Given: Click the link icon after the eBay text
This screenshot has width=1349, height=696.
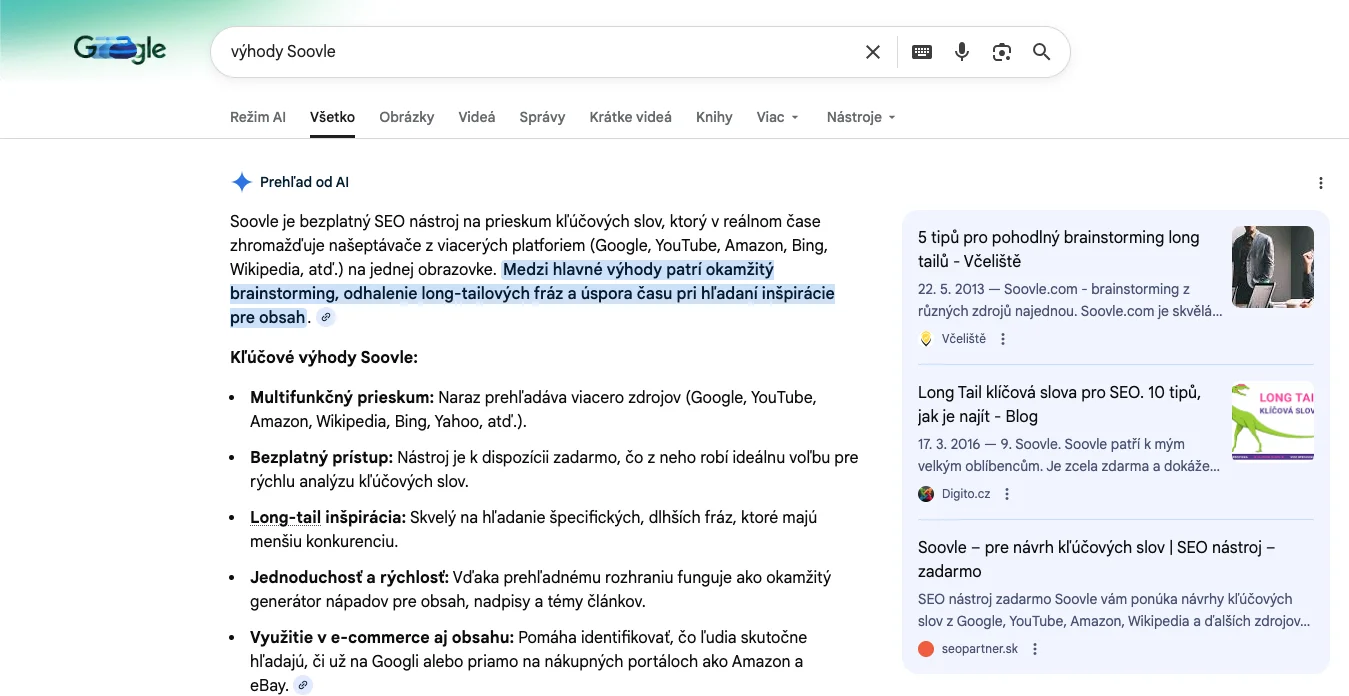Looking at the screenshot, I should pos(303,686).
